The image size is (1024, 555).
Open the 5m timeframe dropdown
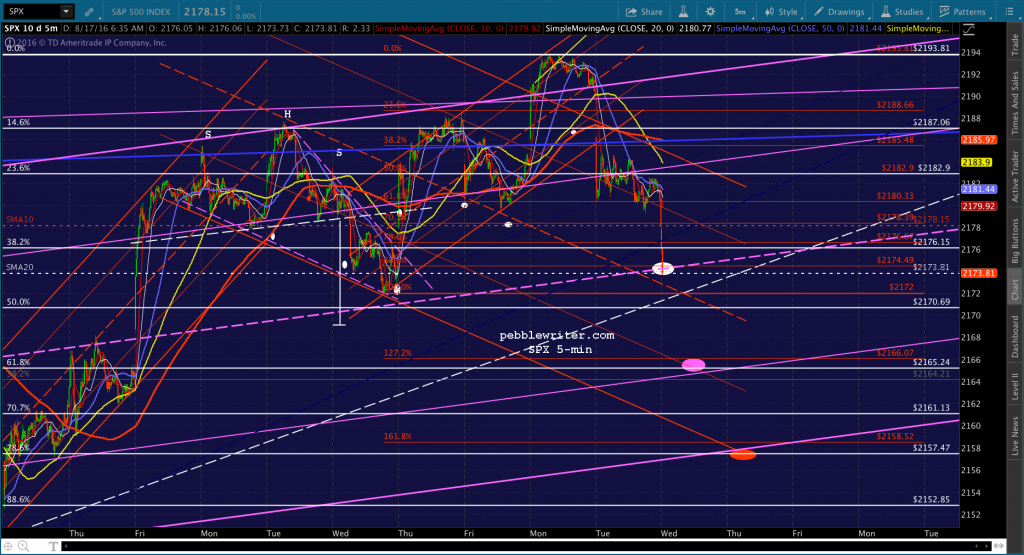coord(741,12)
